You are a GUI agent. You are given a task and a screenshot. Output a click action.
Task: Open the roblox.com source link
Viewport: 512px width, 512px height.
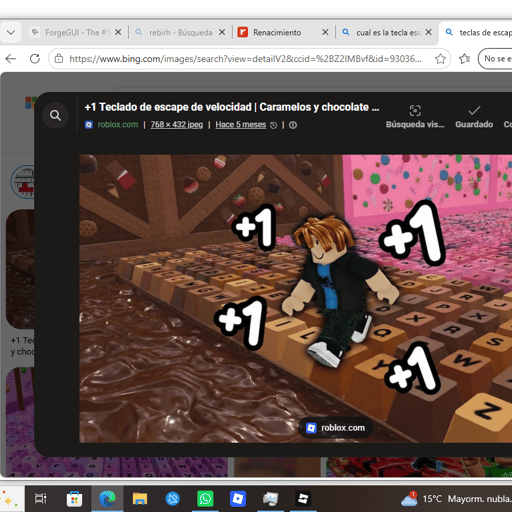pos(118,125)
